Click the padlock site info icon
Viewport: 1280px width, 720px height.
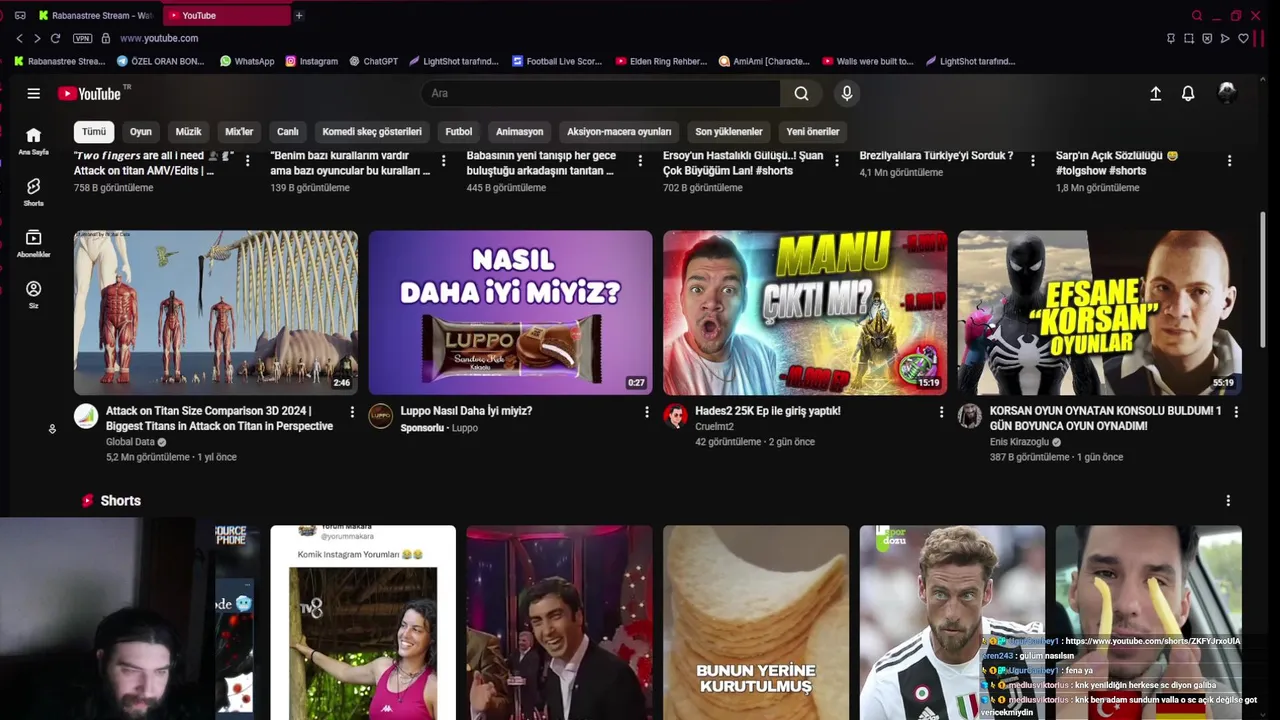105,38
